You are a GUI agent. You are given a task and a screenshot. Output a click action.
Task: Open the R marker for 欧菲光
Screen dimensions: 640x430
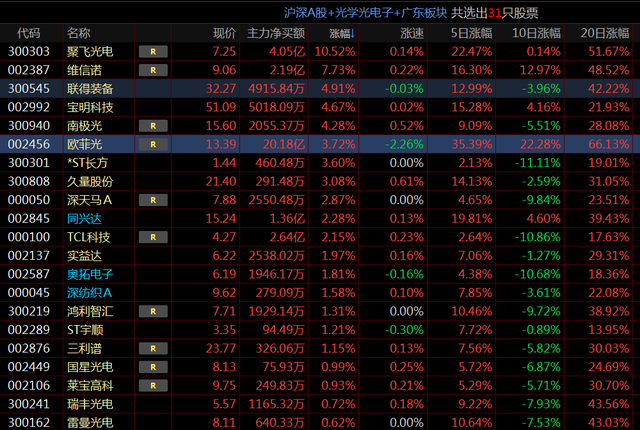pos(152,144)
